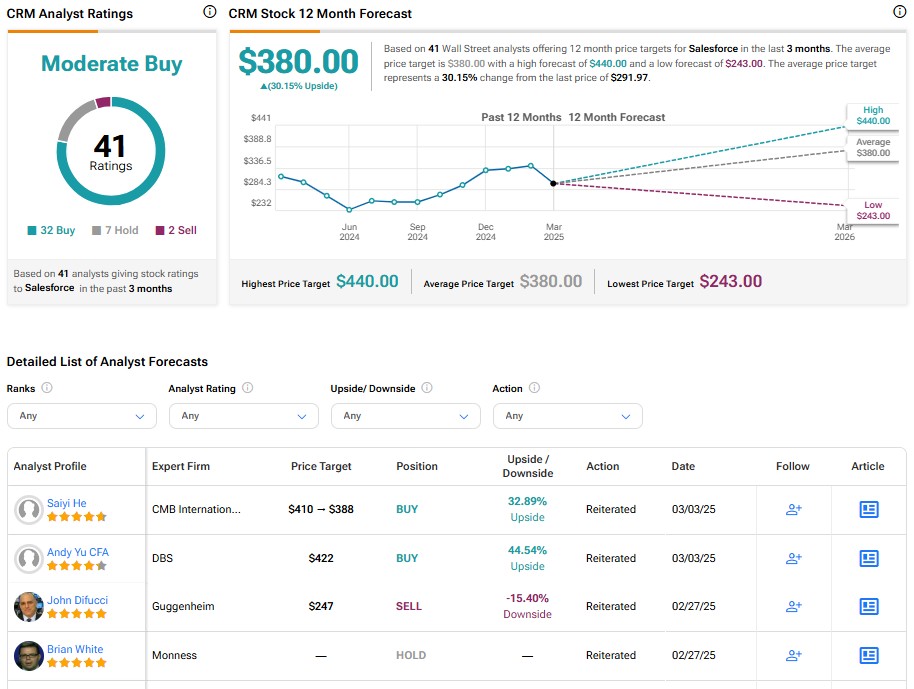This screenshot has height=689, width=914.
Task: Click info icon beside CRM Analyst Ratings
Action: (209, 12)
